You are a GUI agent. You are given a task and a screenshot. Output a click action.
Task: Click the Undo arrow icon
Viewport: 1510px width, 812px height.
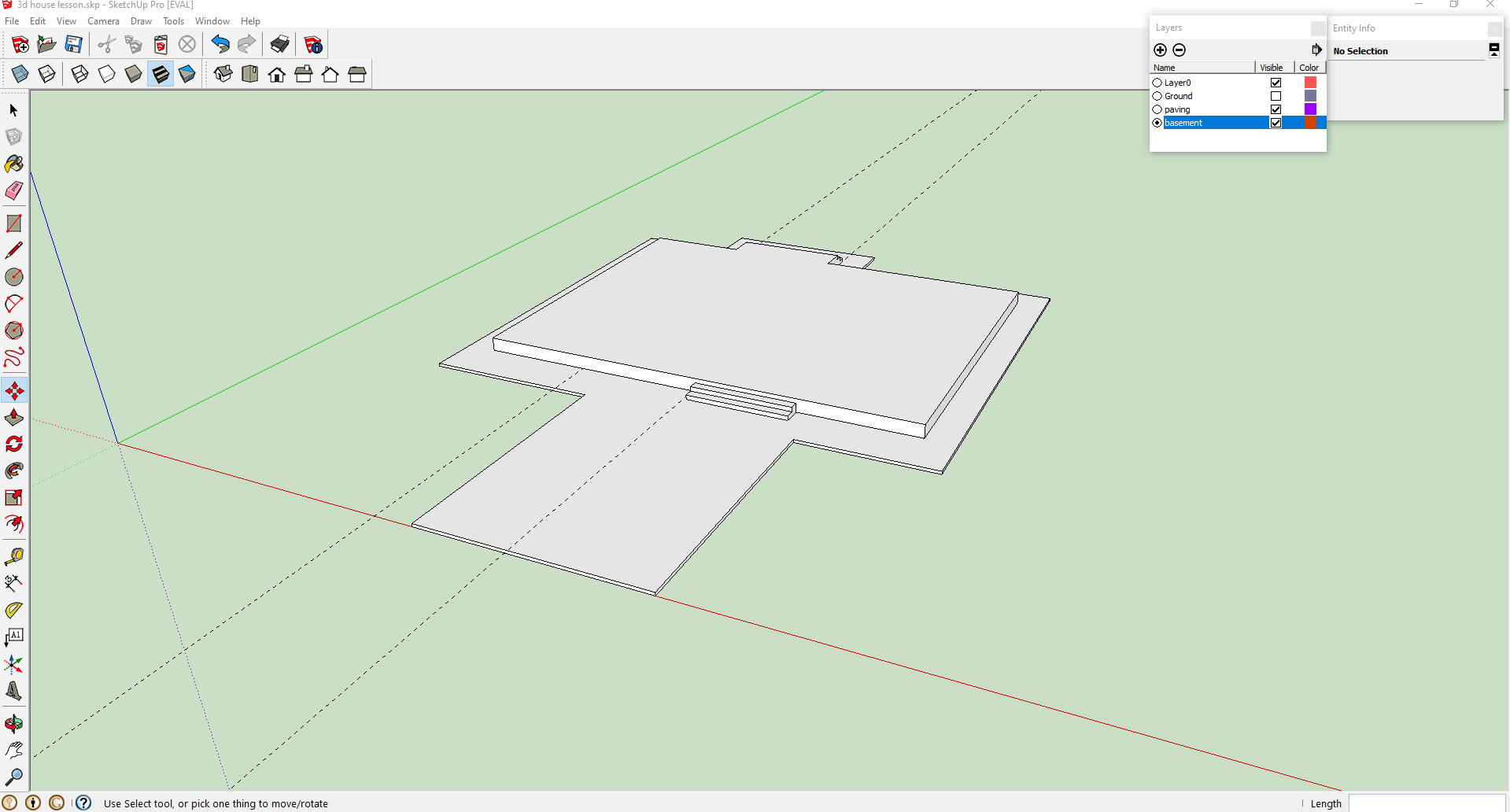(220, 44)
